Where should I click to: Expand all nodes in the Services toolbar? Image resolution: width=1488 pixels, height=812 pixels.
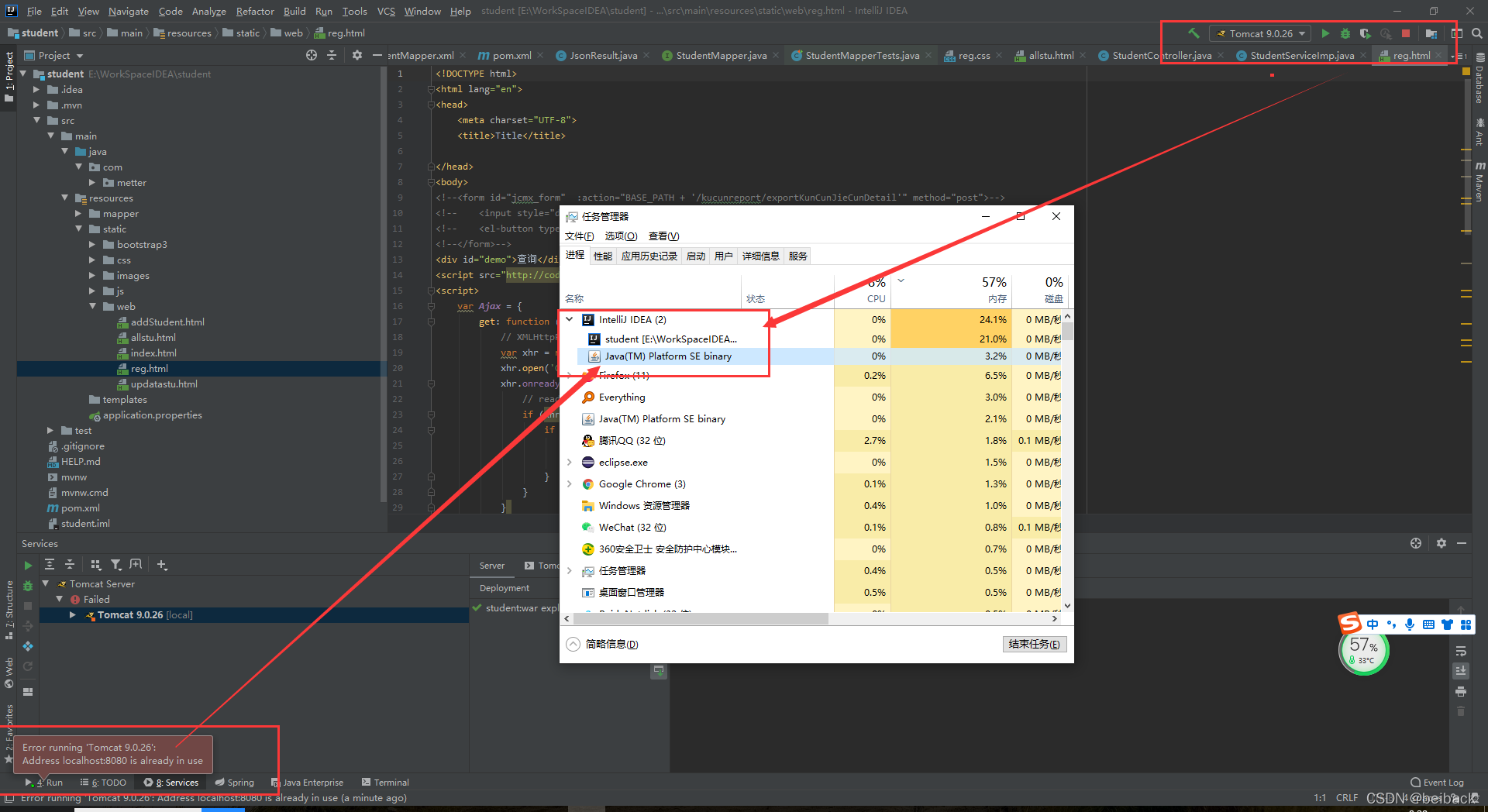50,565
